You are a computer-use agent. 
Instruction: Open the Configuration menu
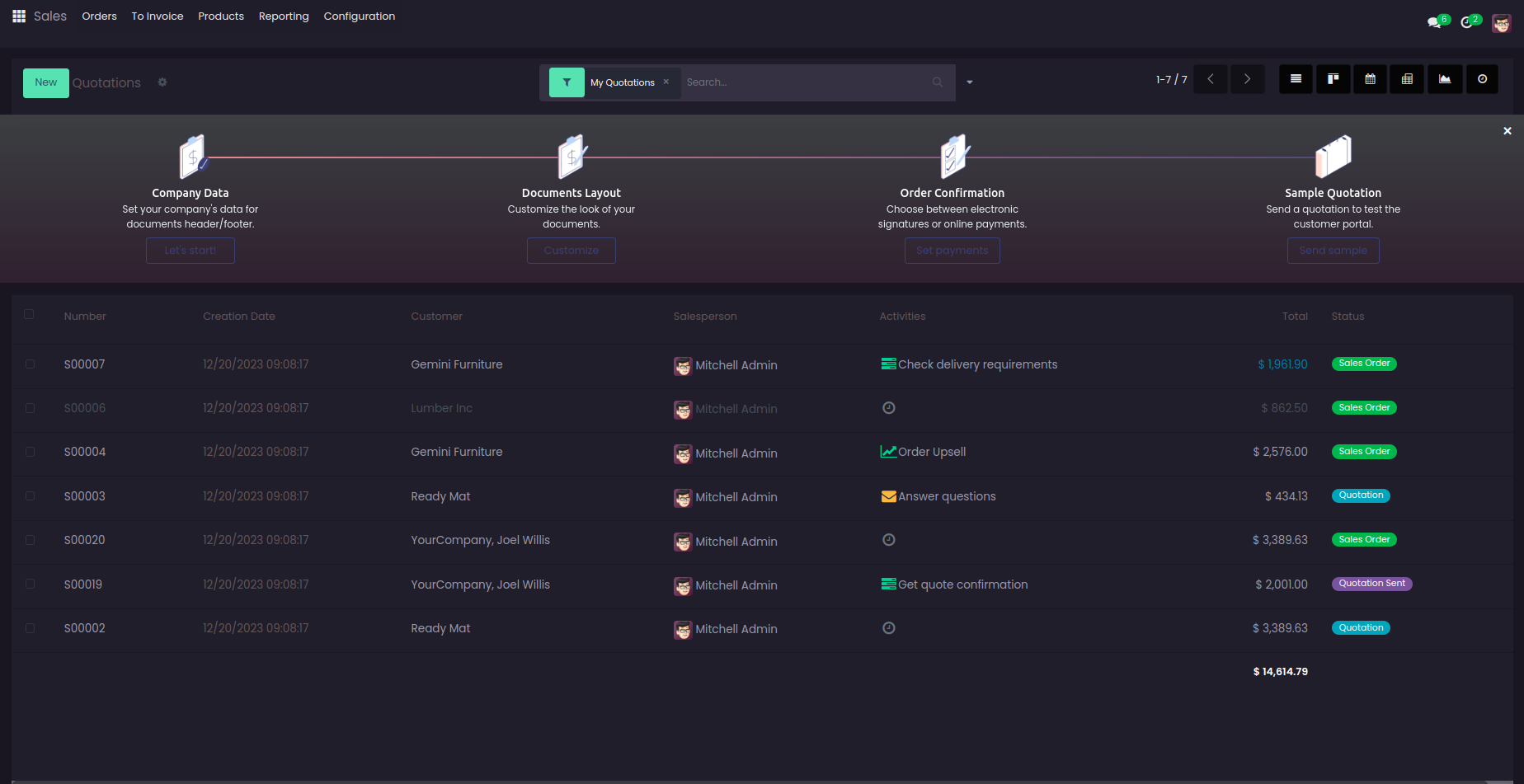[x=360, y=16]
